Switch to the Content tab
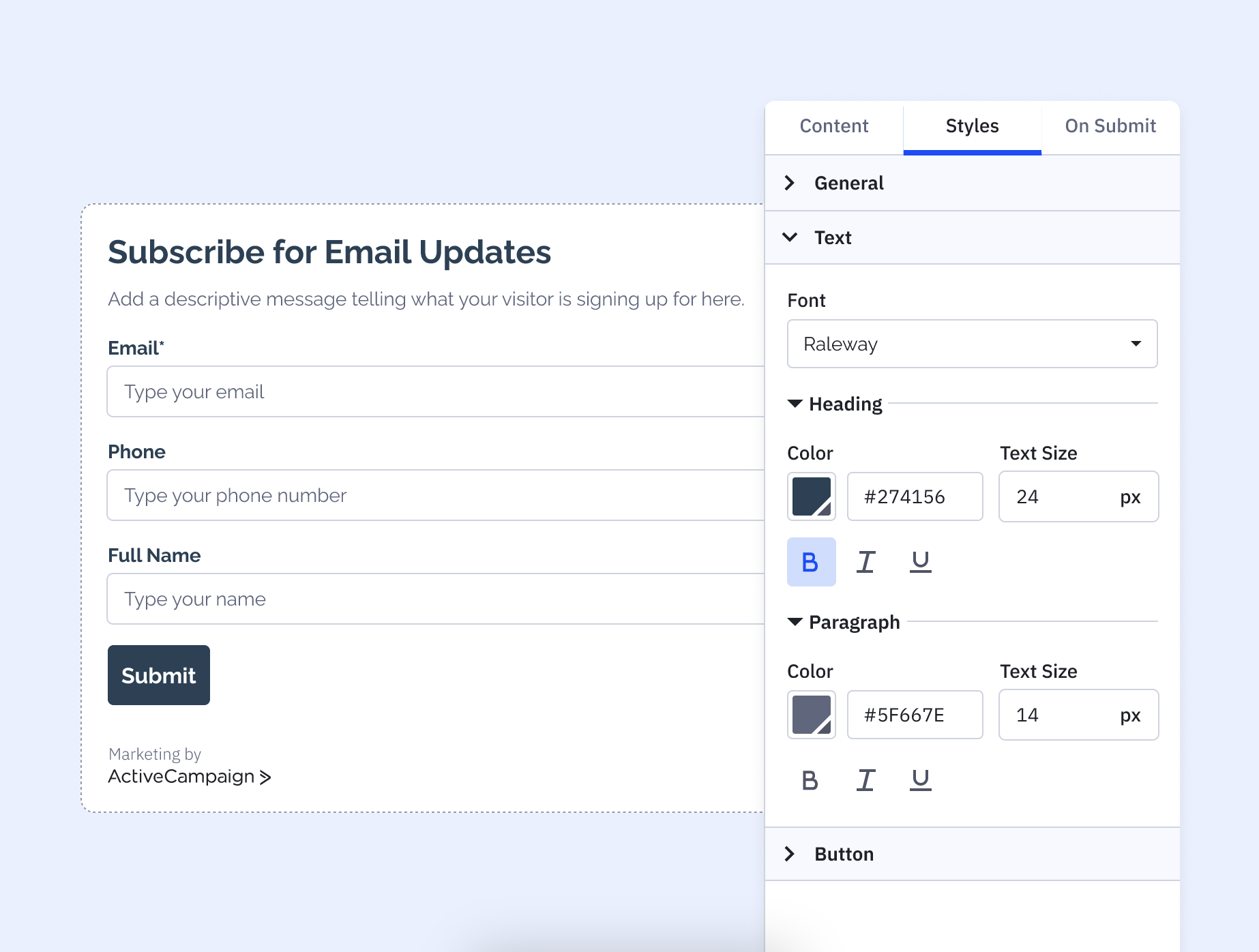This screenshot has height=952, width=1259. click(833, 126)
